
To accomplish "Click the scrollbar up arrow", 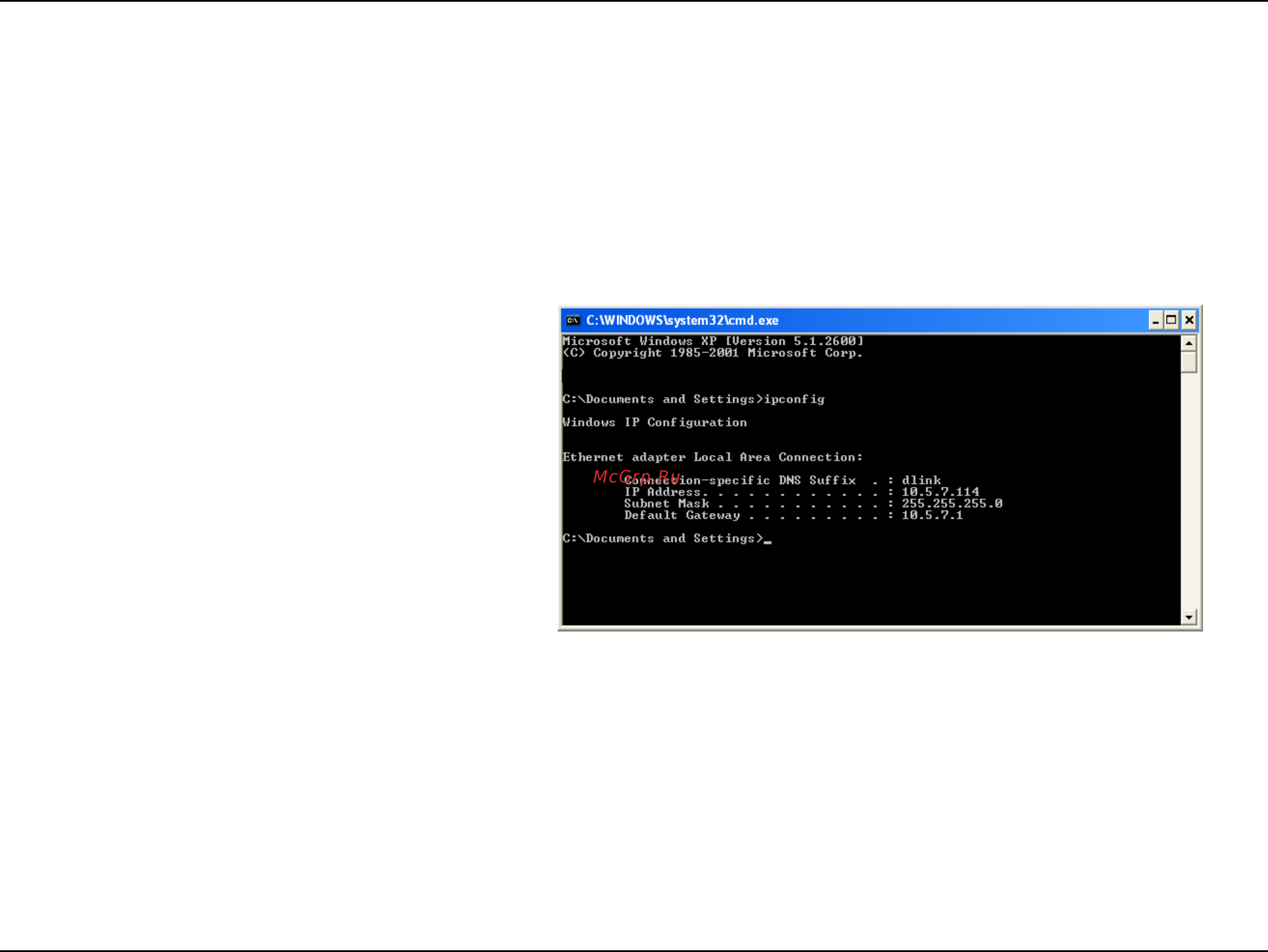I will 1189,343.
